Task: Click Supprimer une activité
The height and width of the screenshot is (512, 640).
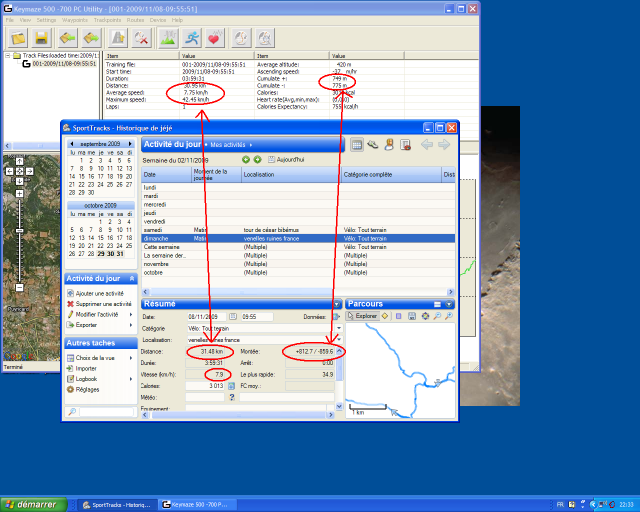Action: tap(99, 304)
